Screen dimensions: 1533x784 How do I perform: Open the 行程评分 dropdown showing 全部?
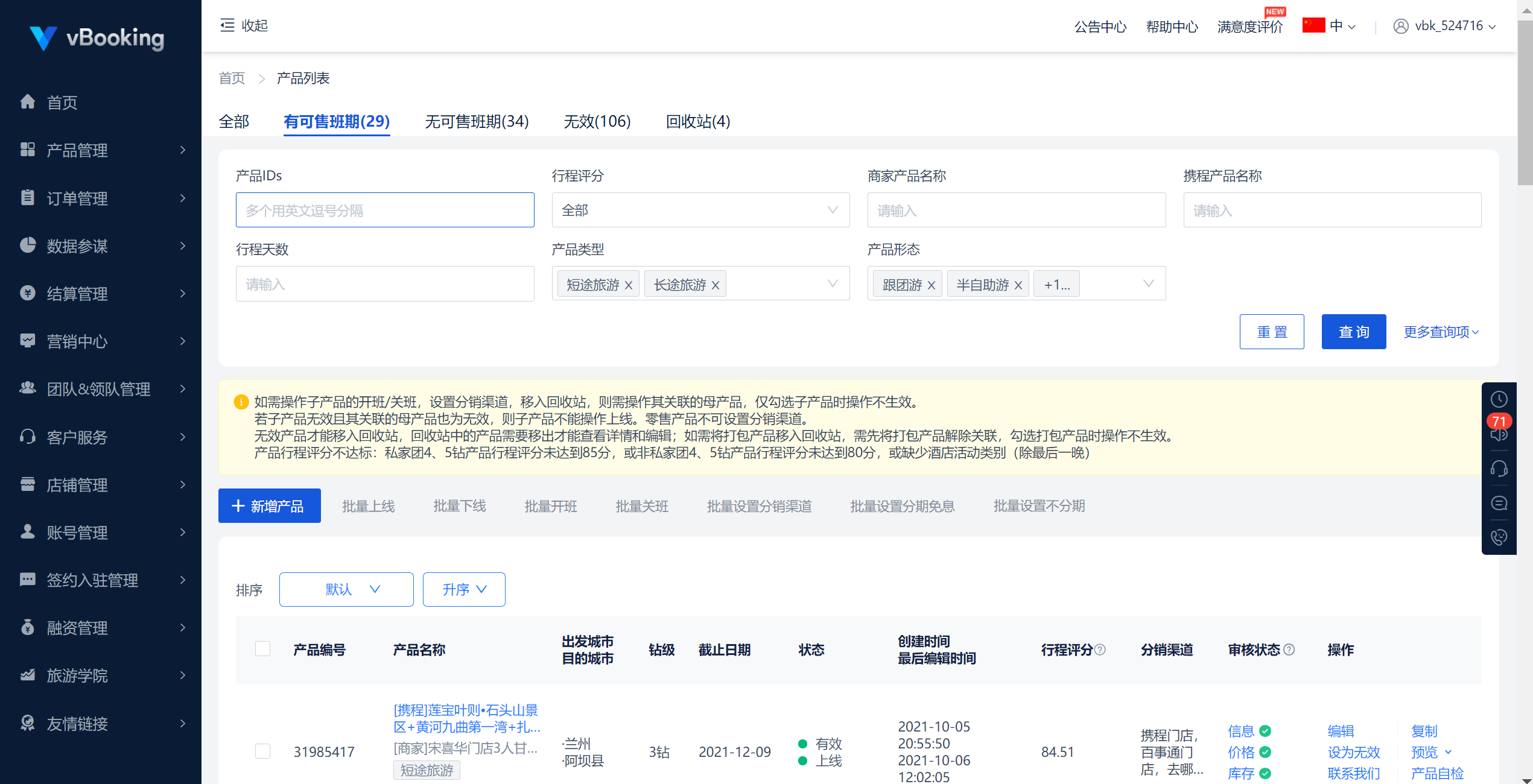click(x=700, y=210)
